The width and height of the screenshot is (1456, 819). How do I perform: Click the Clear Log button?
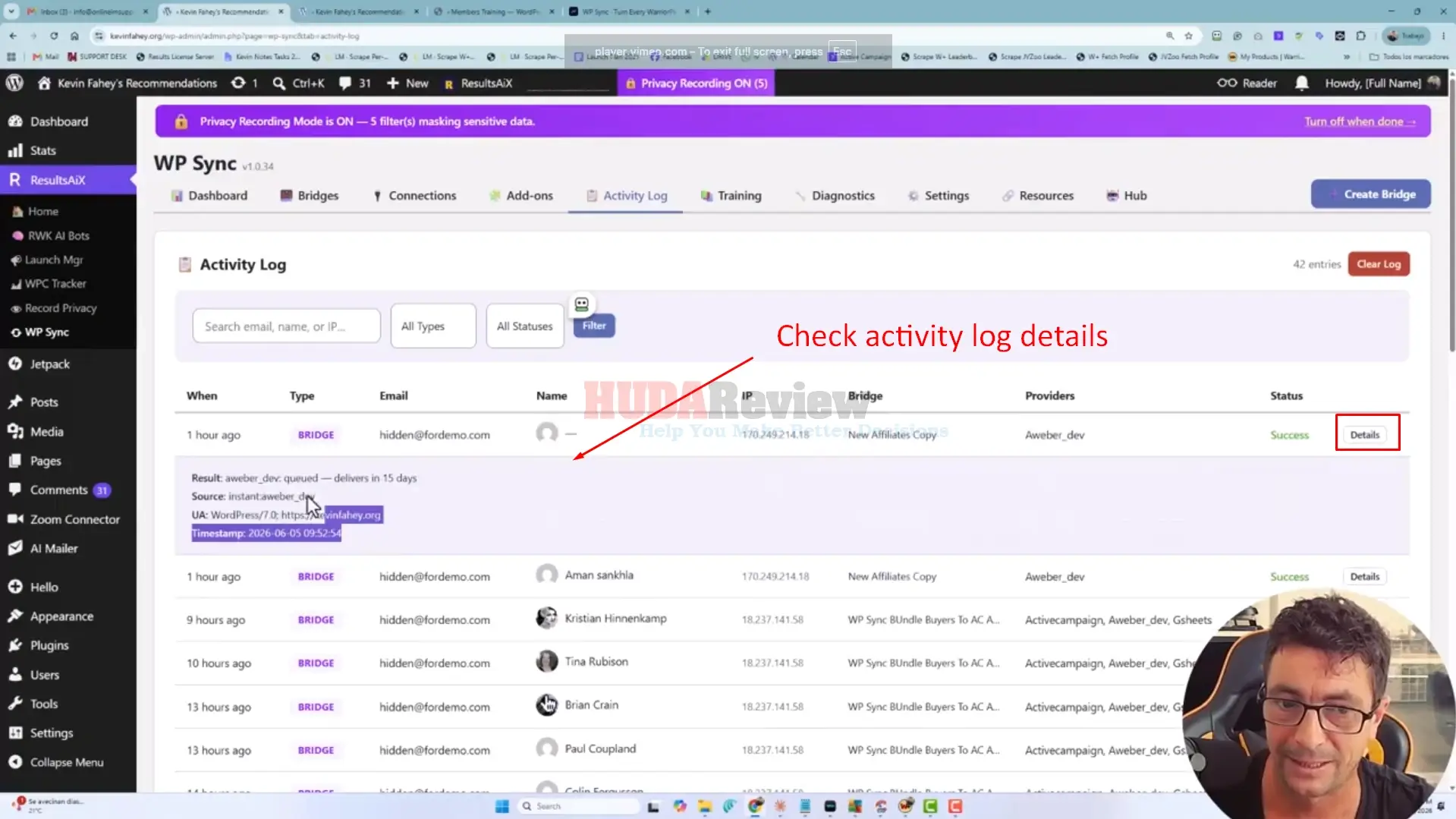(x=1379, y=264)
